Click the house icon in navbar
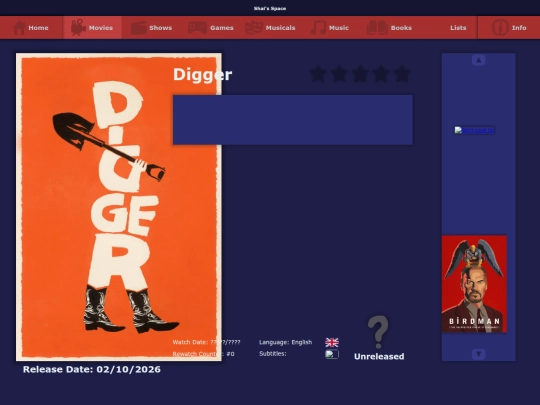This screenshot has width=540, height=405. click(x=19, y=28)
